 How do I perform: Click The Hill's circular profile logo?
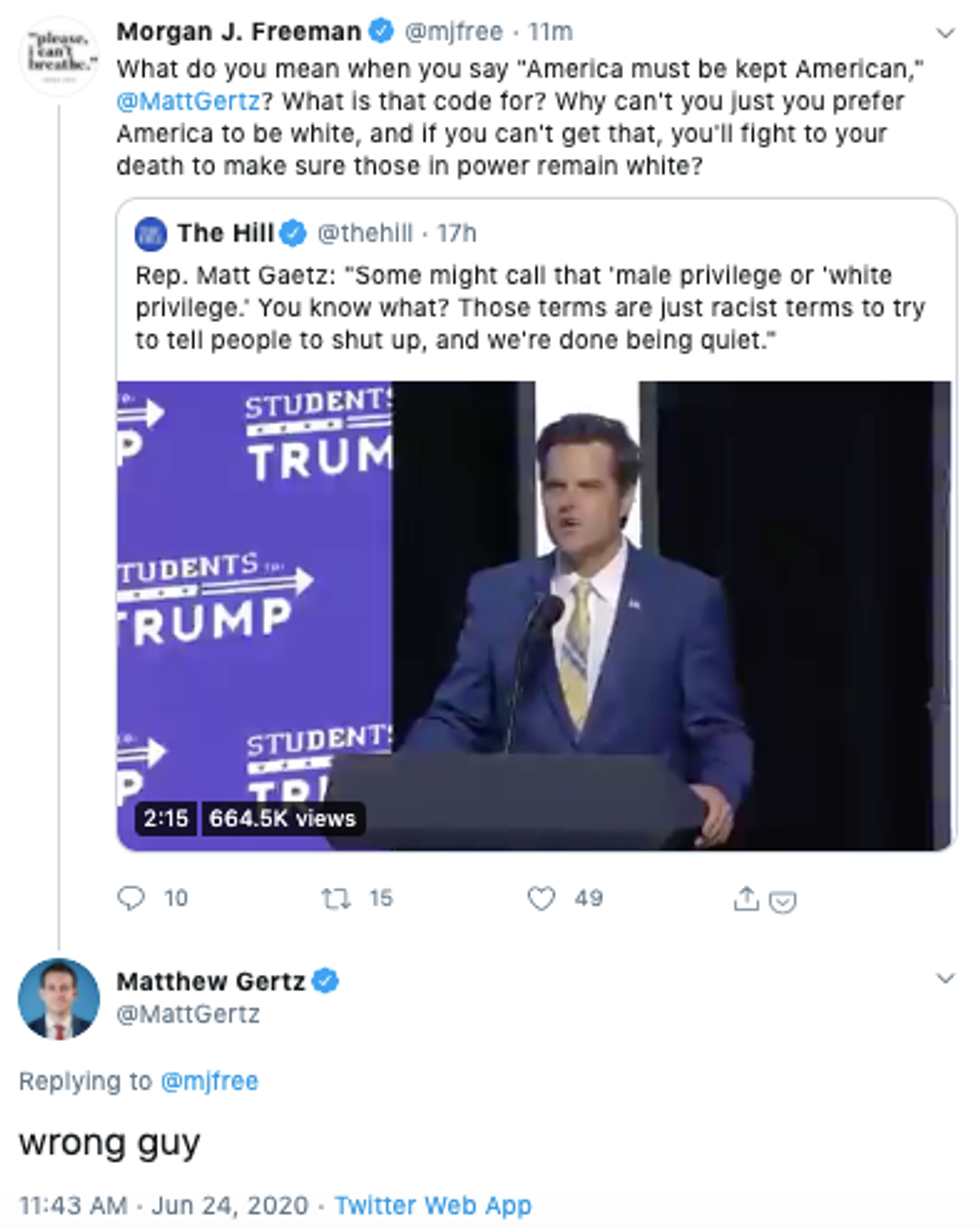coord(149,232)
